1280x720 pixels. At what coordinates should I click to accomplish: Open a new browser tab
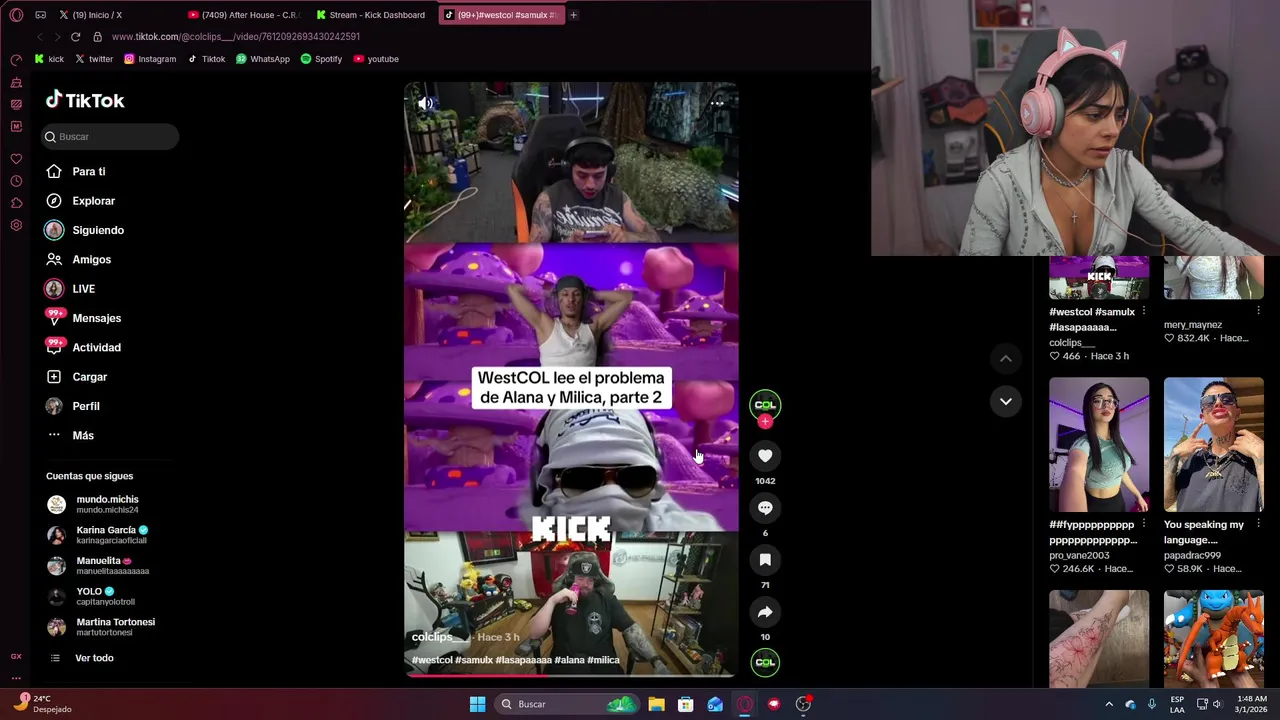pyautogui.click(x=573, y=15)
